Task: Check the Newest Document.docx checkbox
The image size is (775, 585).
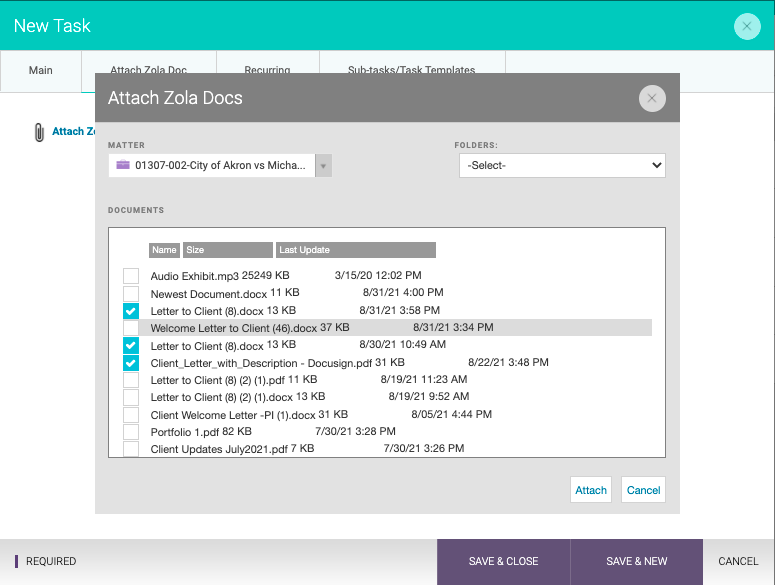Action: [x=131, y=293]
